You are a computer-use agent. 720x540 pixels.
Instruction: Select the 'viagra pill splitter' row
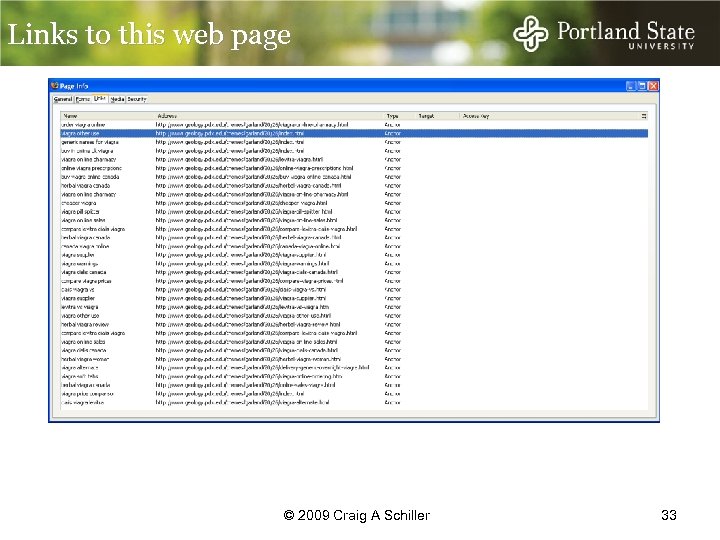pos(354,212)
